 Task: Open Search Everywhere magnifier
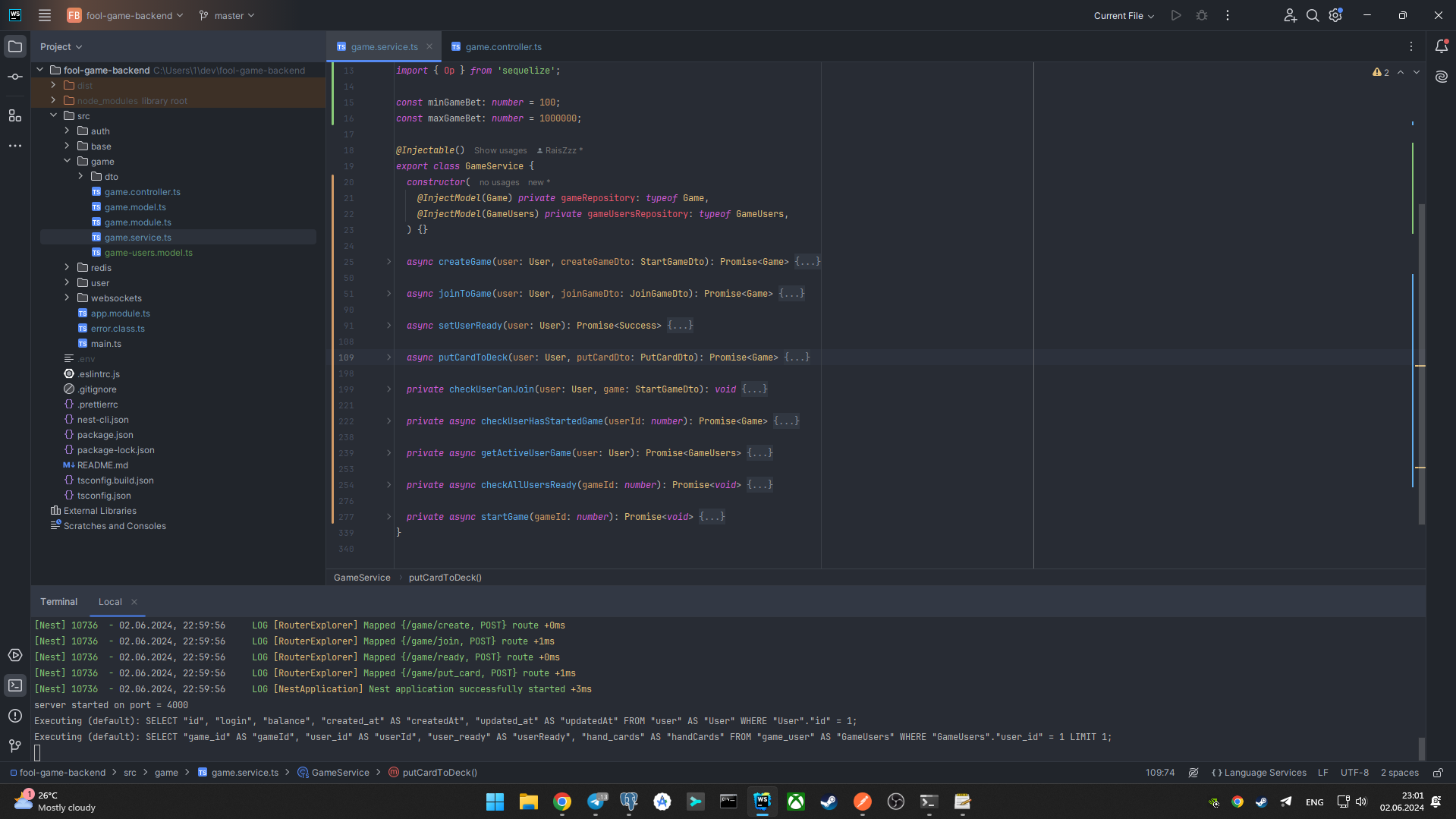coord(1313,15)
